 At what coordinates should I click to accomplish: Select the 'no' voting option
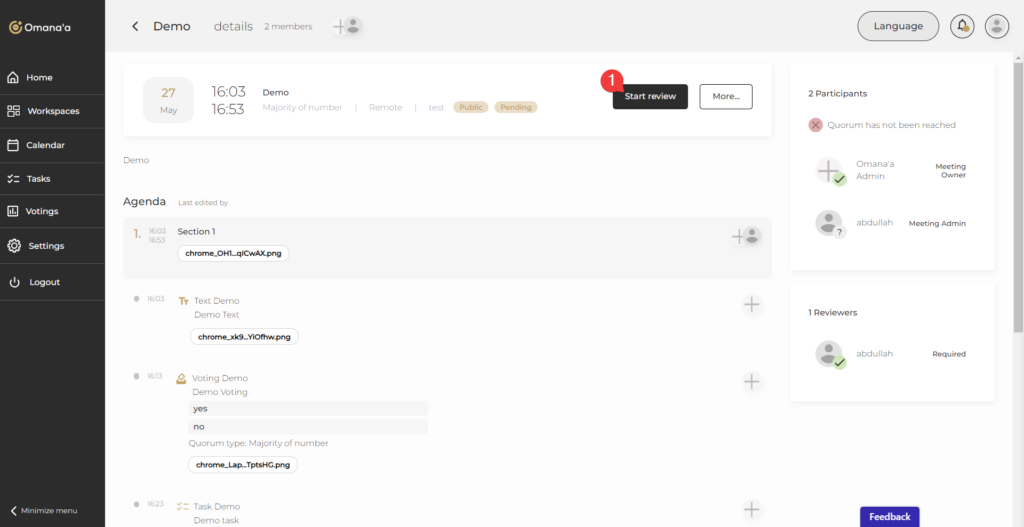click(308, 426)
